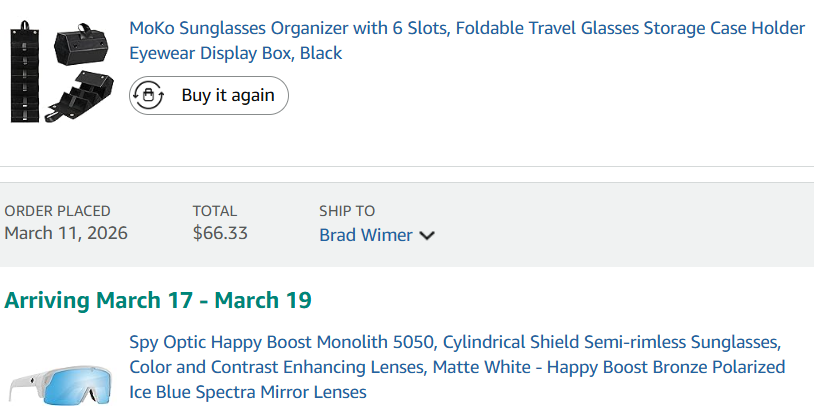This screenshot has width=814, height=413.
Task: Select the March 11, 2026 order date
Action: [66, 234]
